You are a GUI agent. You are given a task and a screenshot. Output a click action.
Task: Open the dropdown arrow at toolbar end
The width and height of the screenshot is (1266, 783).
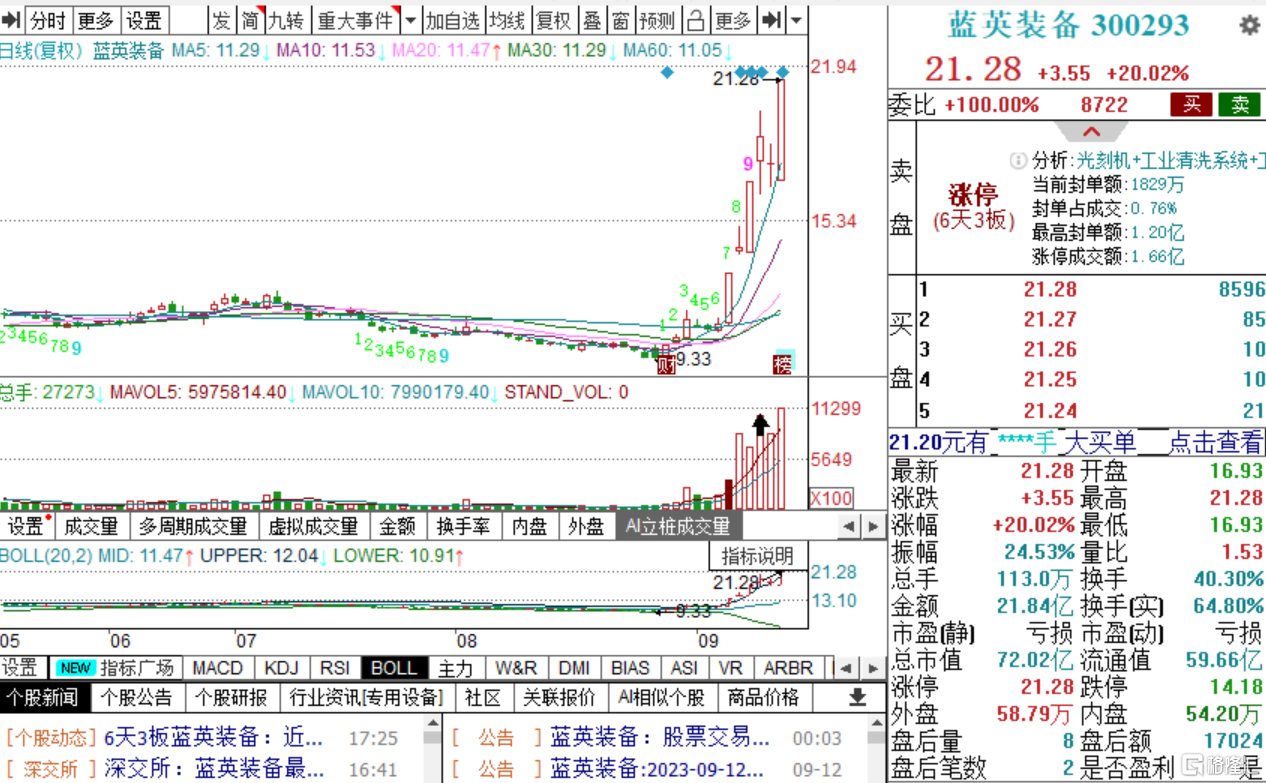coord(796,19)
